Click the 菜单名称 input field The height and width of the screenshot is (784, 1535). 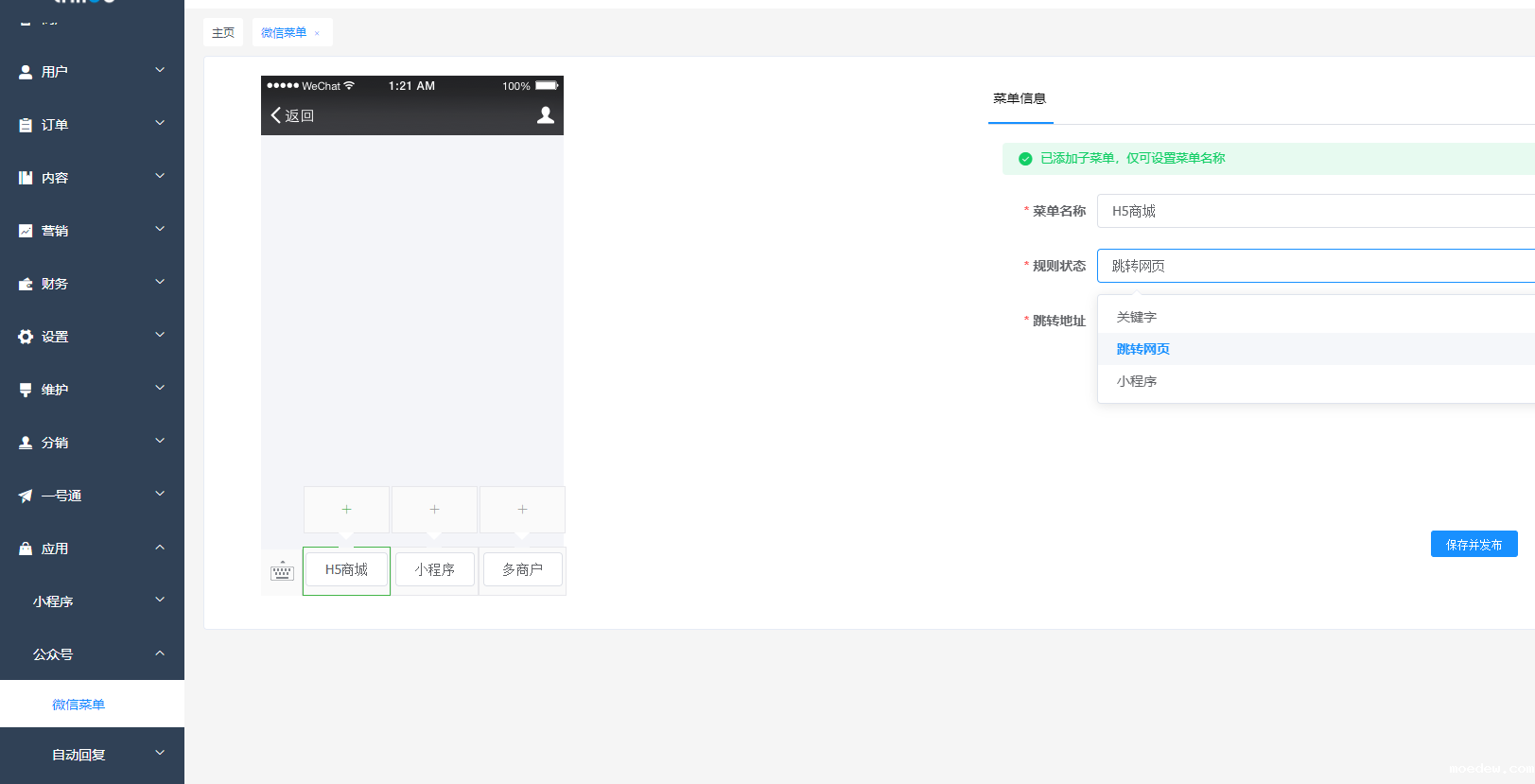click(1315, 211)
